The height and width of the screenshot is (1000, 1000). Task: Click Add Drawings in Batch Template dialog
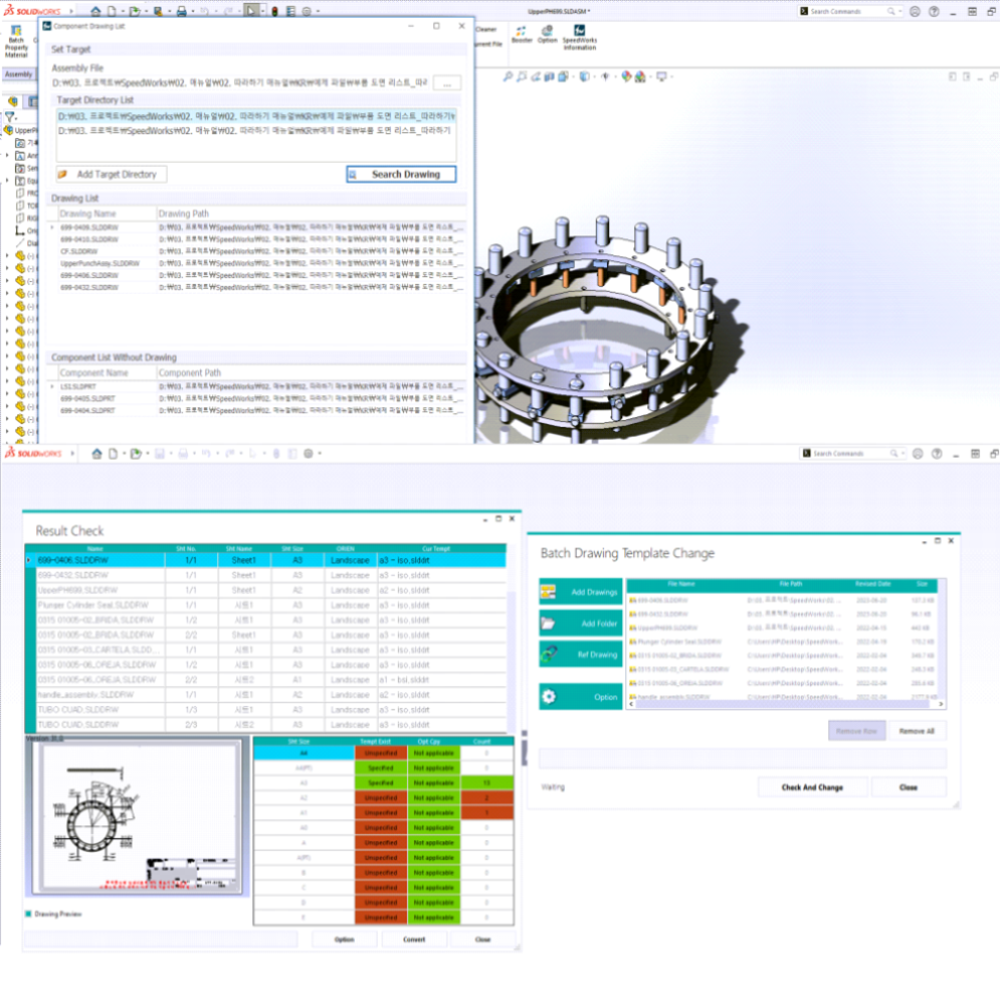[581, 592]
